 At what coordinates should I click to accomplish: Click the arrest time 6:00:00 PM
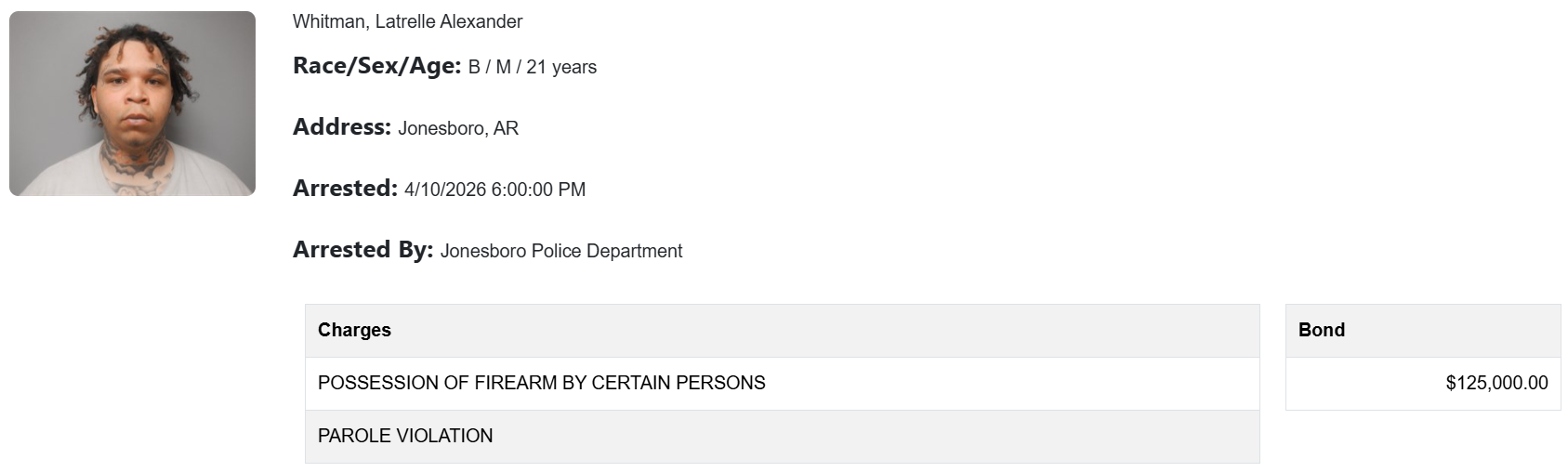click(538, 190)
